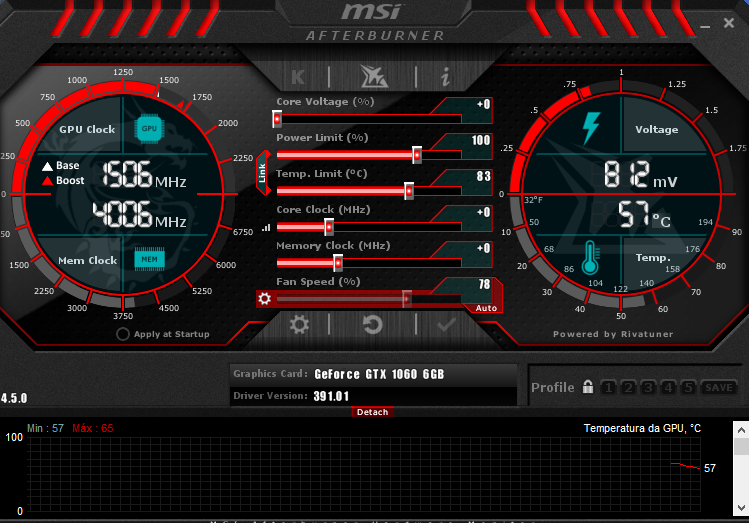Click the Memory Clock slider handle
Viewport: 749px width, 523px height.
[338, 263]
